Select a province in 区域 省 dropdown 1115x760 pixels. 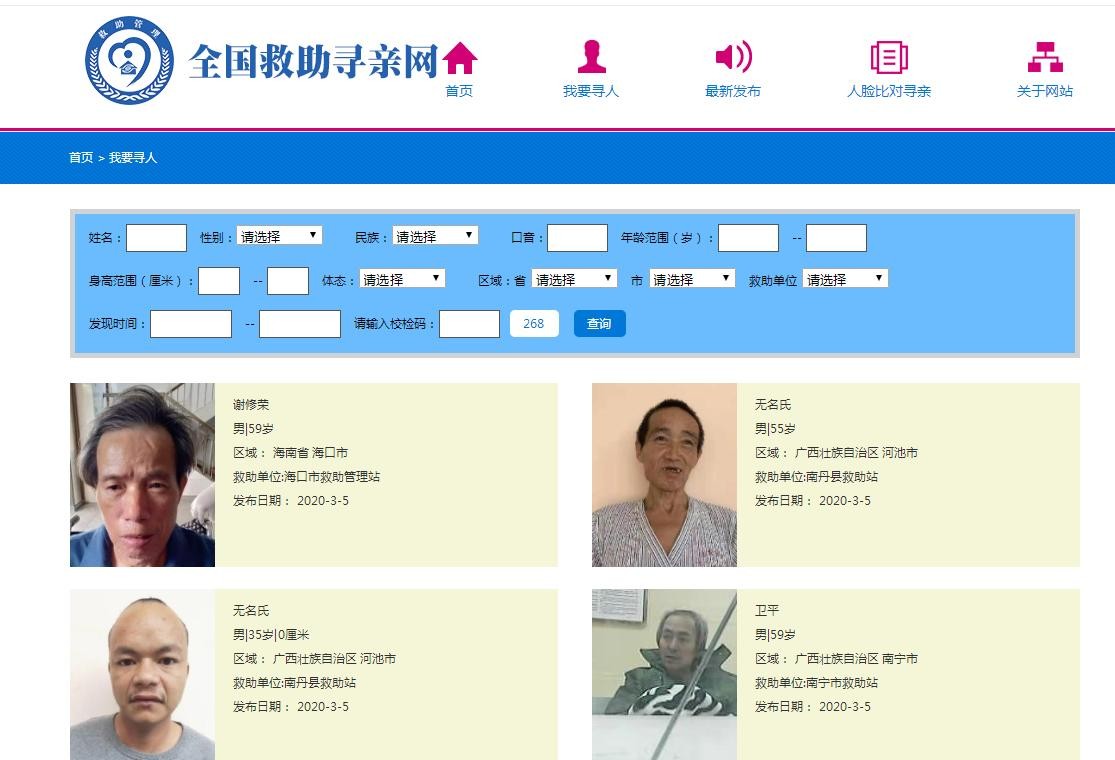pos(574,279)
